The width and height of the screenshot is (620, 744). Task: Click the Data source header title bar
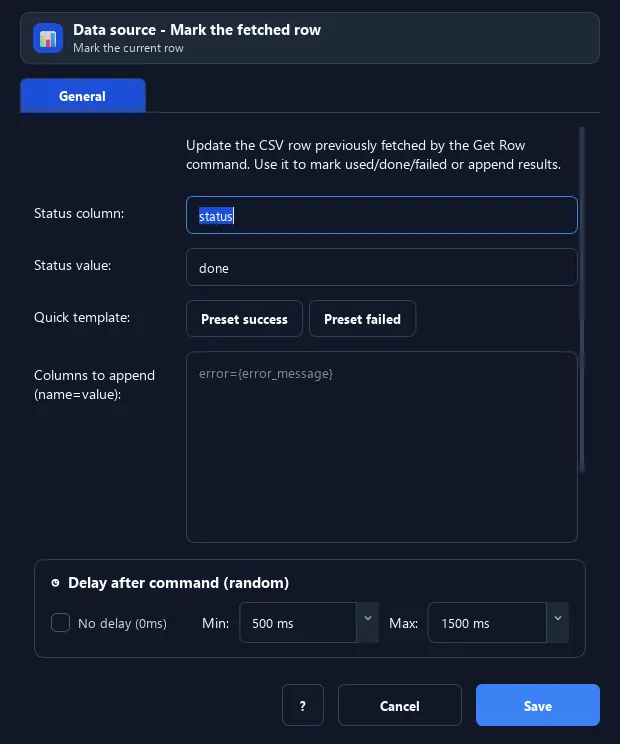(310, 38)
